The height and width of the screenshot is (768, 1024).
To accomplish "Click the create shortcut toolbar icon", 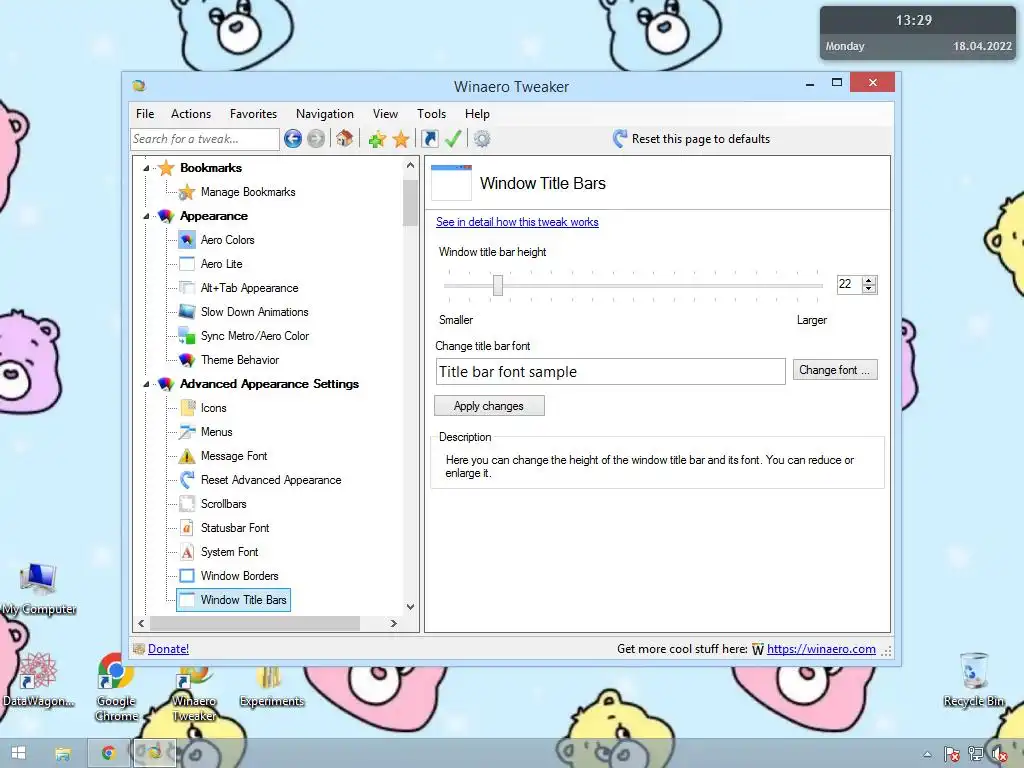I will [x=430, y=138].
